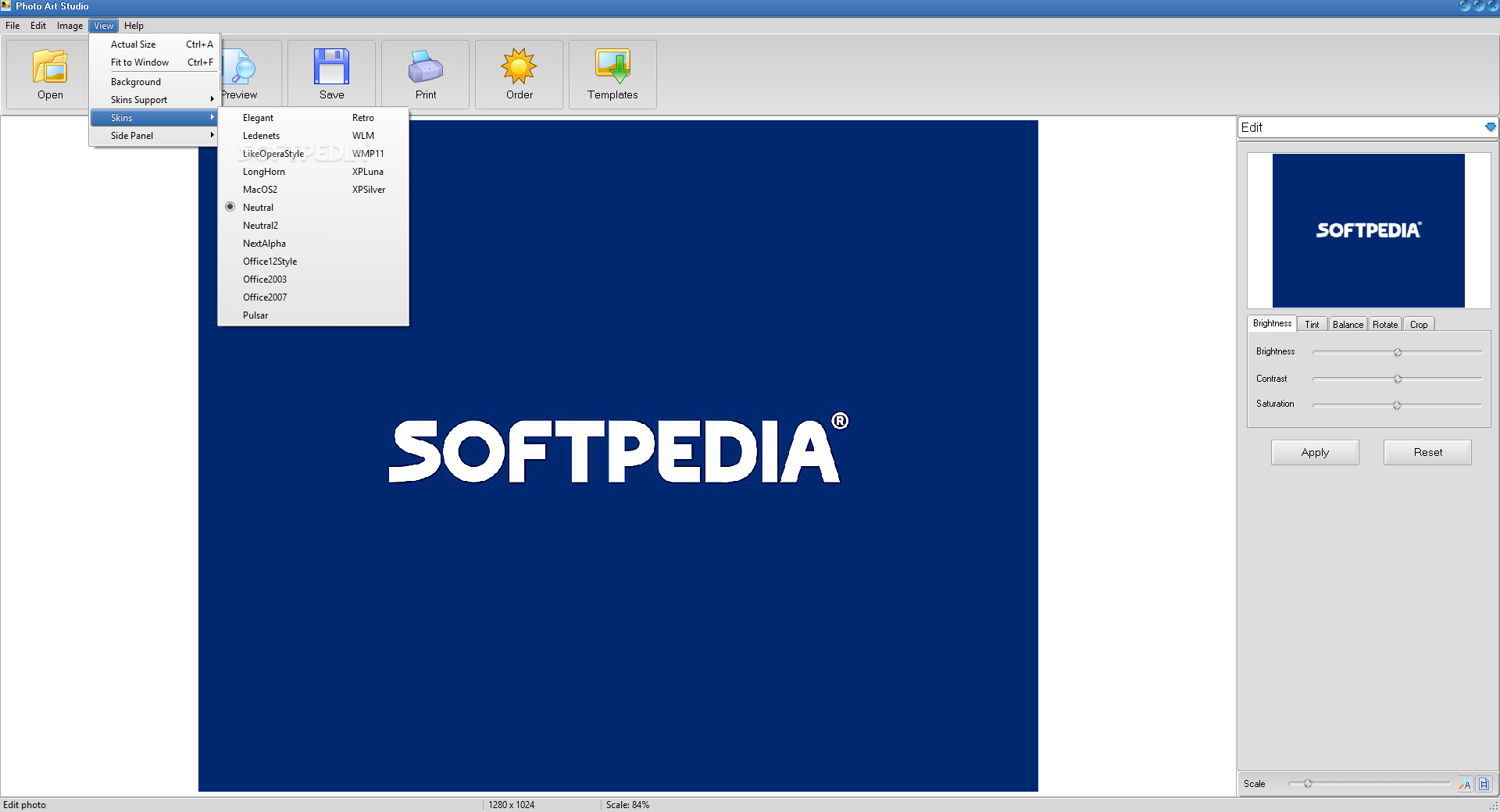
Task: Select the Office2007 skin
Action: (x=264, y=297)
